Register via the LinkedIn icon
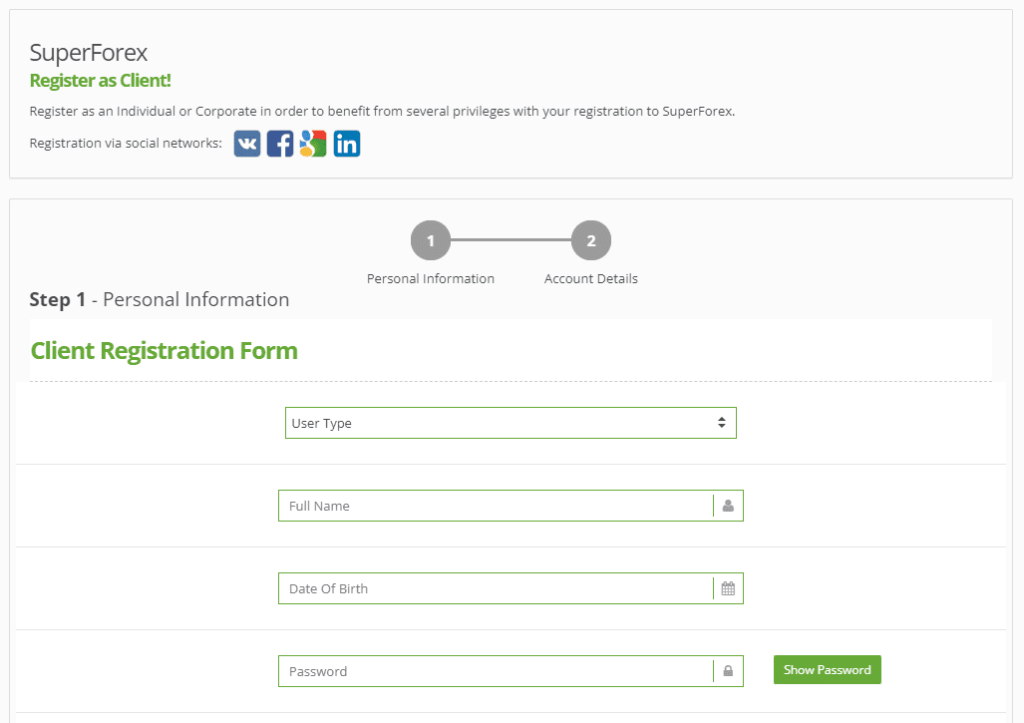 [347, 144]
